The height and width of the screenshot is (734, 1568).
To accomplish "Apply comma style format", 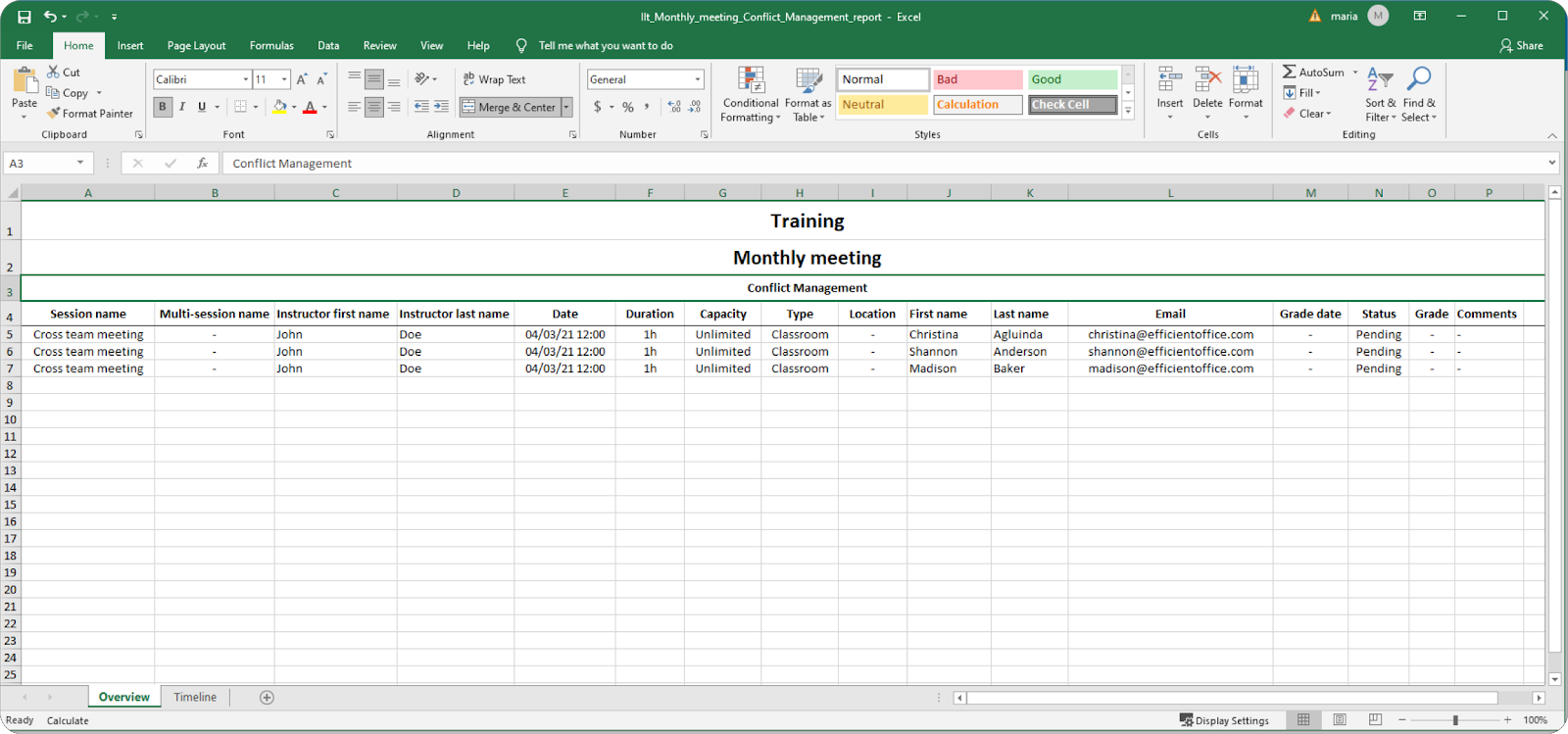I will point(647,107).
